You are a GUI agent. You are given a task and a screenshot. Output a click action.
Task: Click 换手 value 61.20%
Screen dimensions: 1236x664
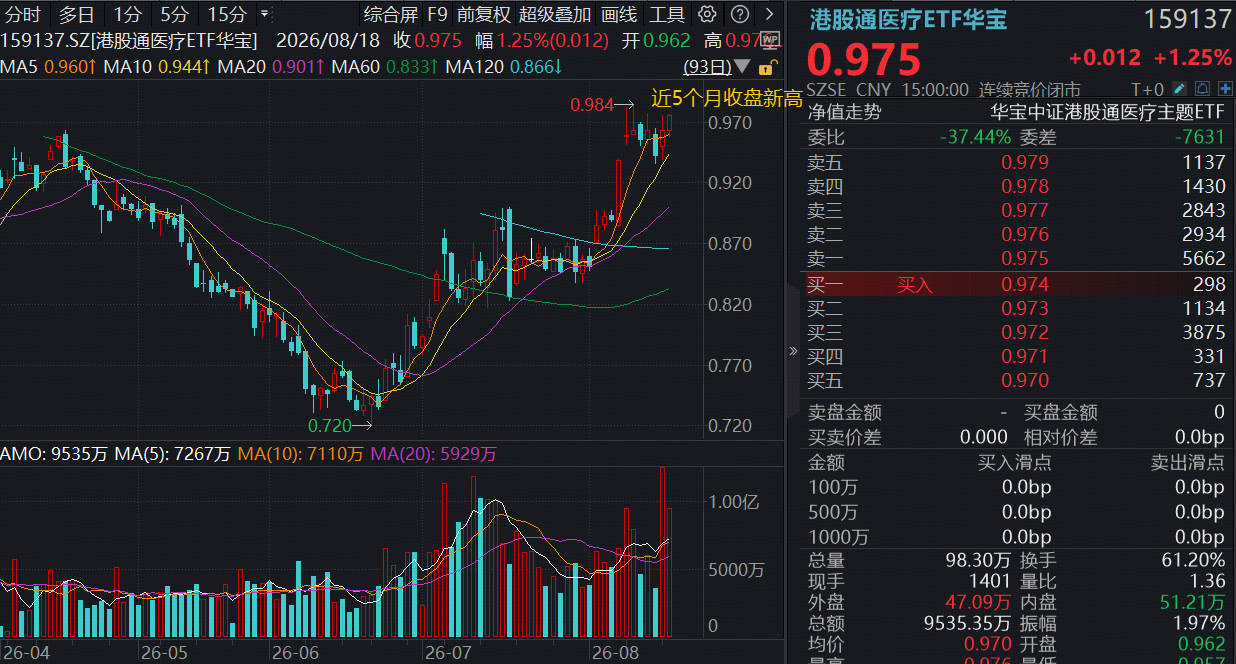tap(1194, 560)
